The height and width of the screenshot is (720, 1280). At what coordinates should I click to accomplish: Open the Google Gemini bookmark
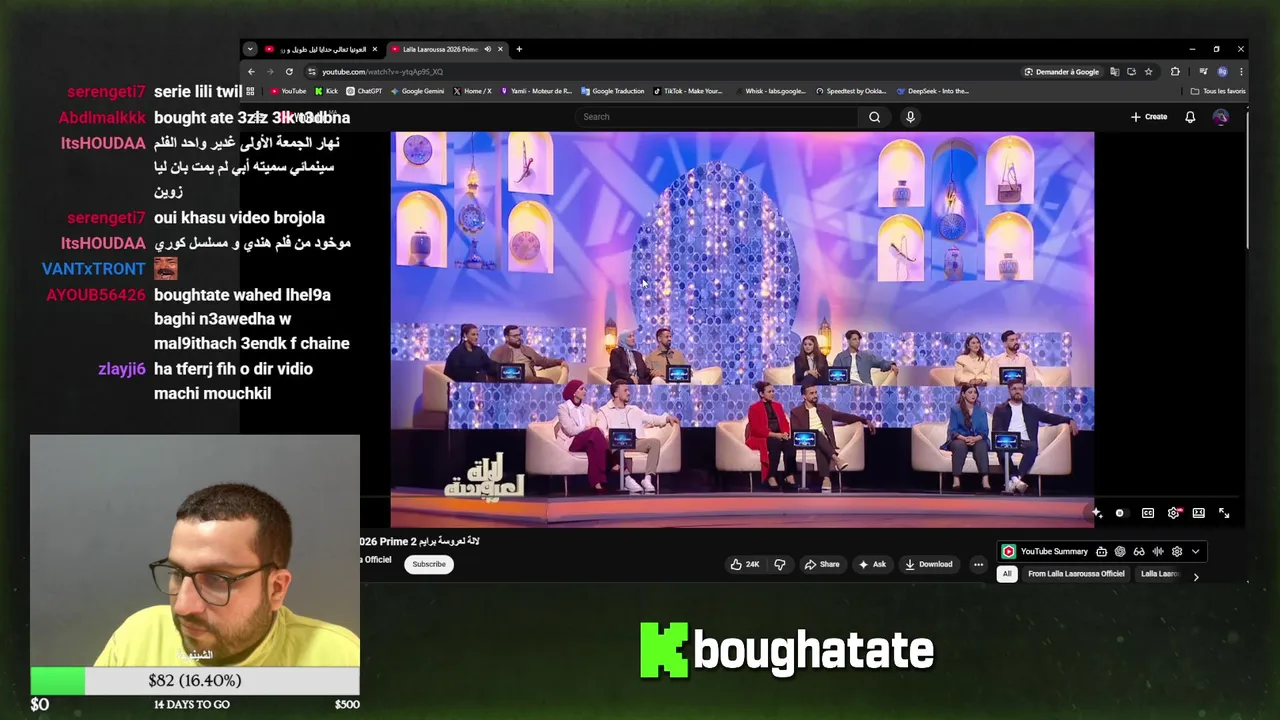coord(417,91)
